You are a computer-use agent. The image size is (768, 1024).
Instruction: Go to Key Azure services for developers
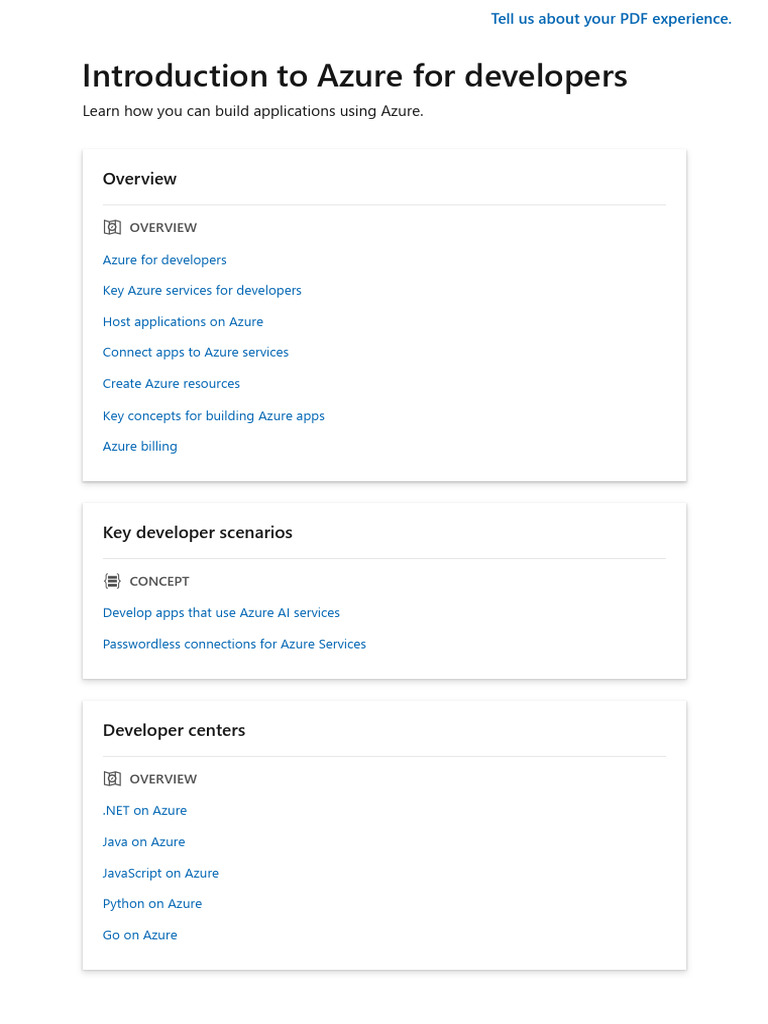[x=202, y=291]
